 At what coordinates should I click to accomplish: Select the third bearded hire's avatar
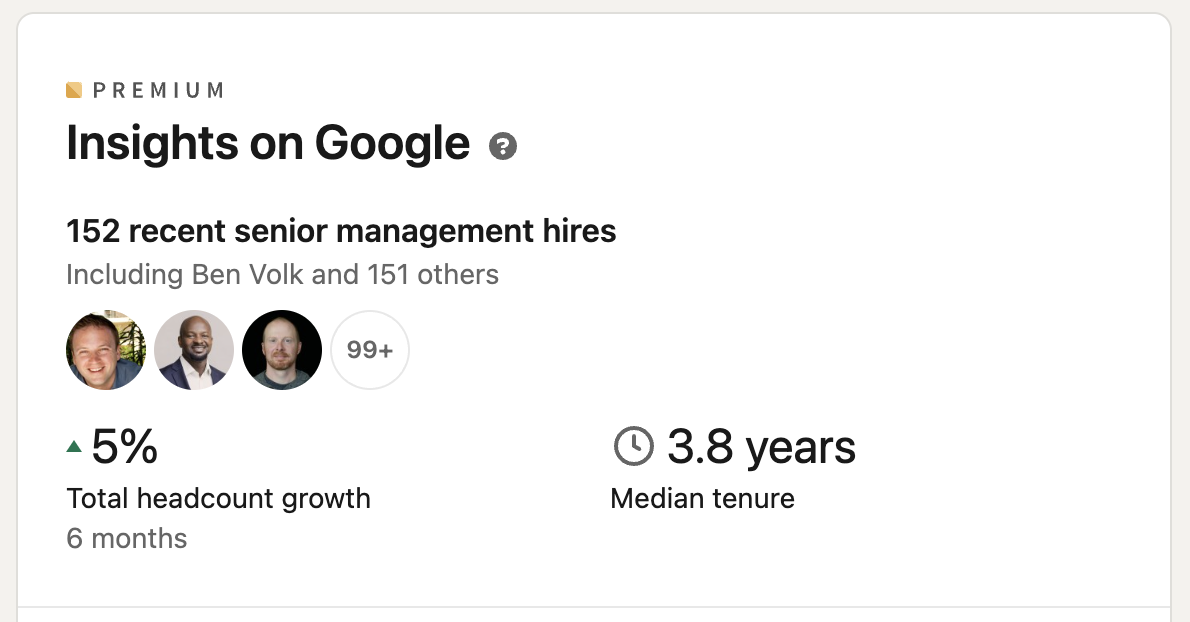[x=282, y=350]
